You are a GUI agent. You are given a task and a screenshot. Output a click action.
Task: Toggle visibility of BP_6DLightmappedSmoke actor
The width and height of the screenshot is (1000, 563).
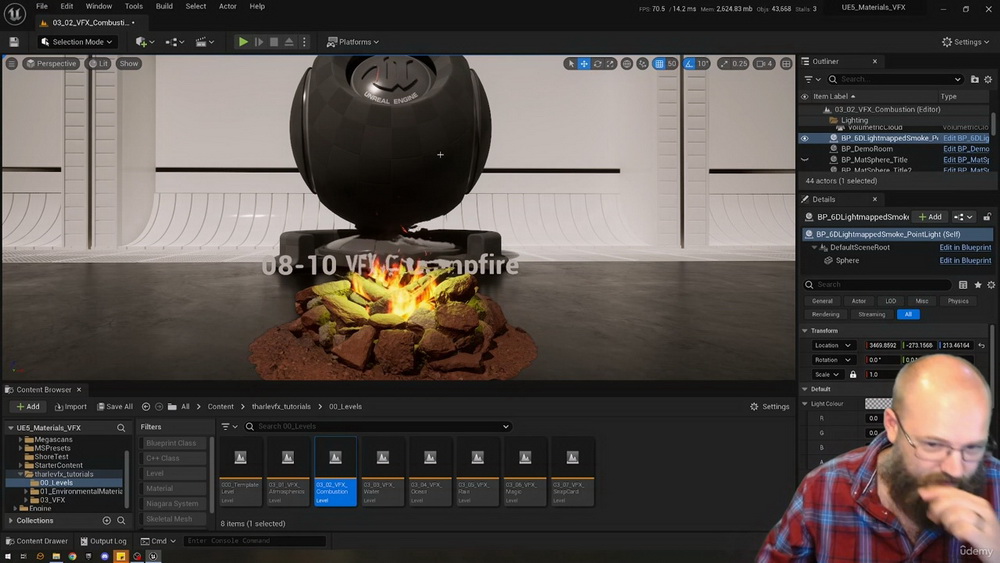(x=805, y=138)
